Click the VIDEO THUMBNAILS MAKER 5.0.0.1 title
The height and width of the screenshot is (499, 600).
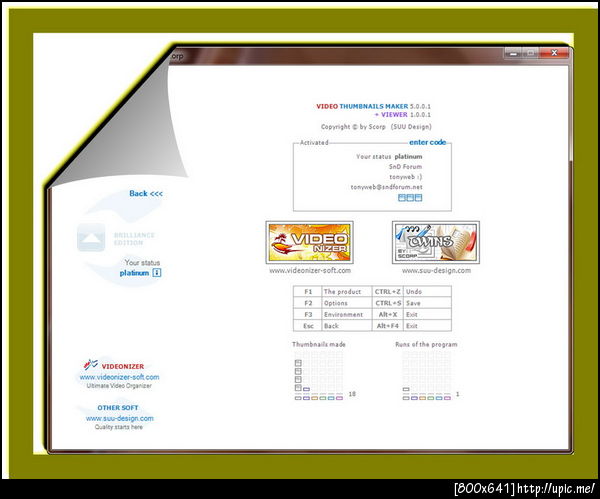point(373,106)
